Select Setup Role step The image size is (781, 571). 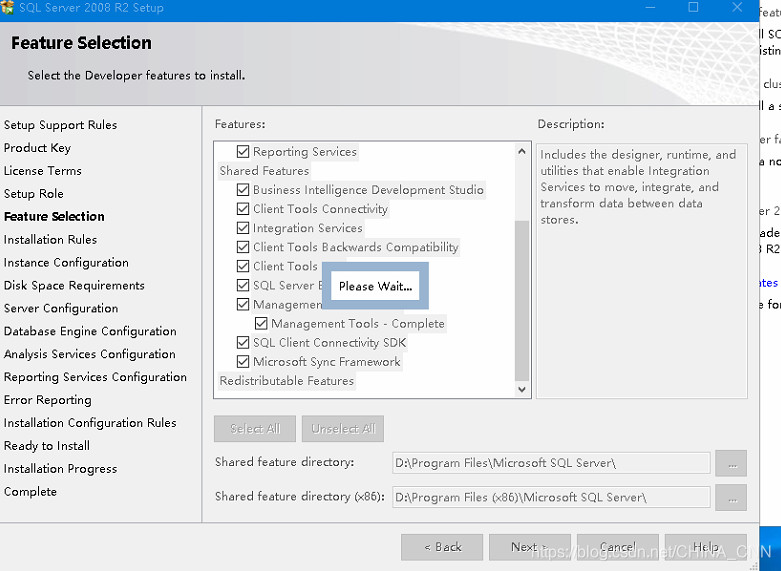click(x=34, y=194)
